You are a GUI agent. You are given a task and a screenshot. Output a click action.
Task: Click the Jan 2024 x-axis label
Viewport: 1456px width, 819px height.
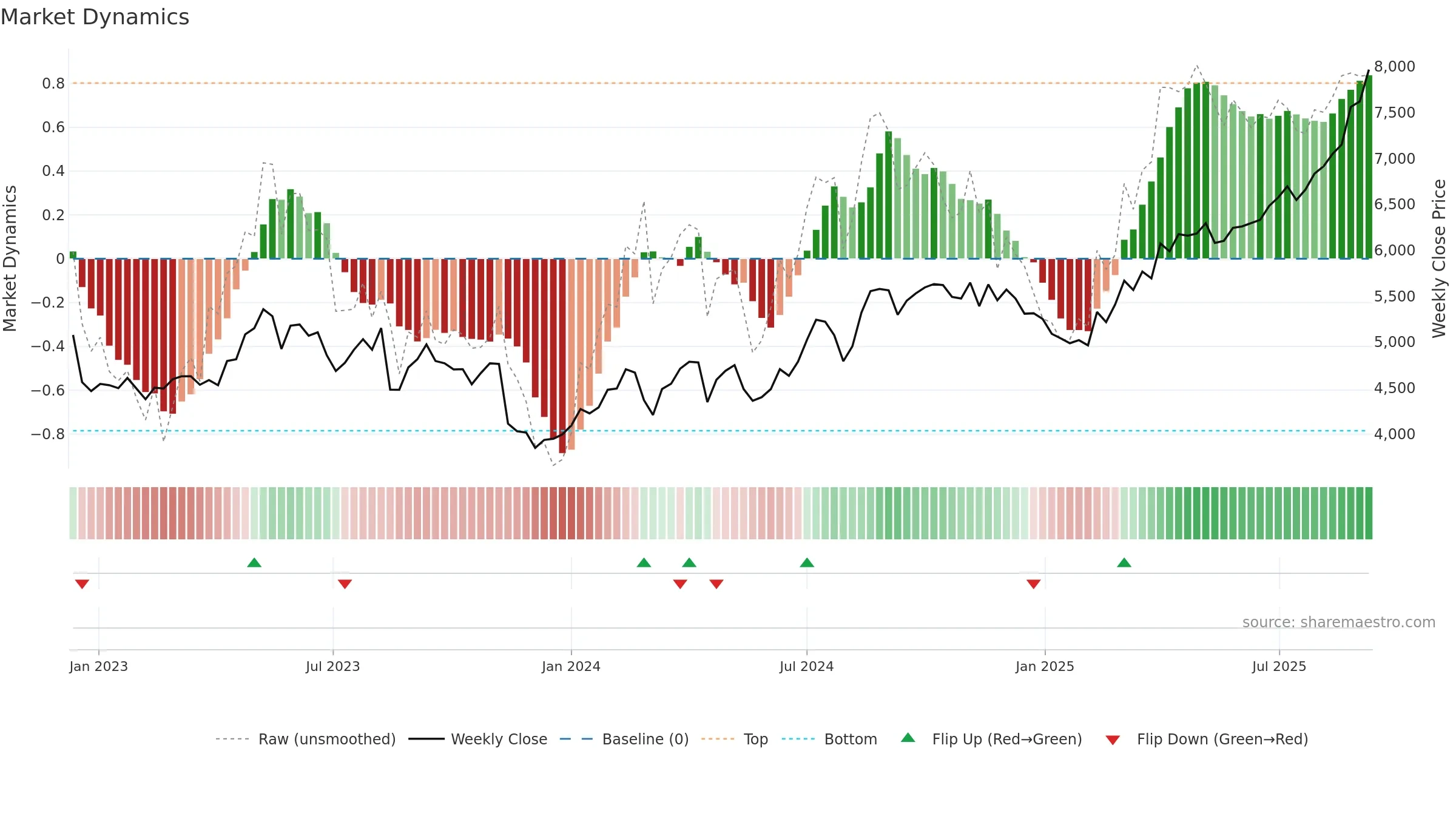click(571, 666)
